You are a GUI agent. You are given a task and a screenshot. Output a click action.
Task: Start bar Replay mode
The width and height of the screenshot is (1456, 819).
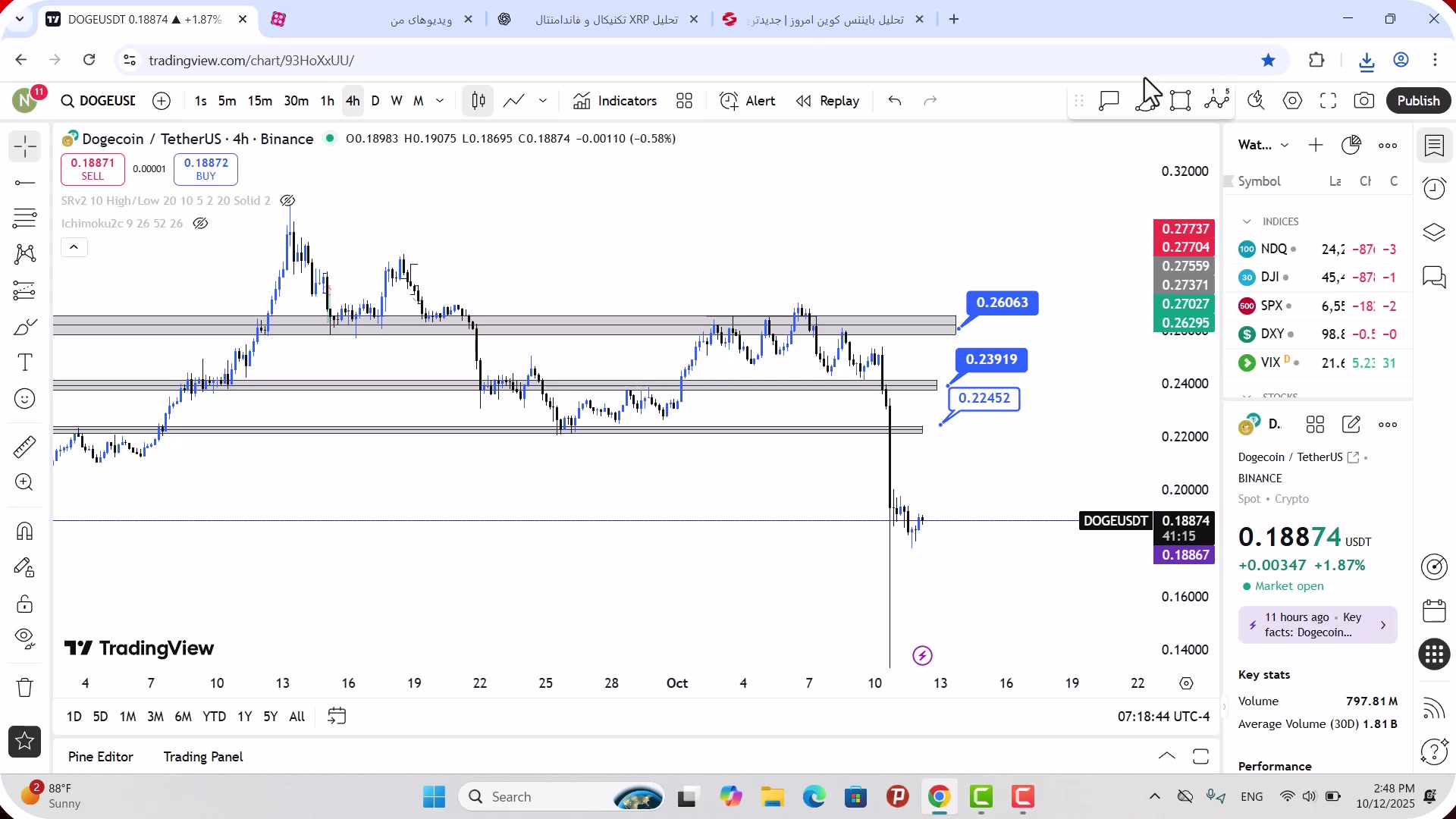pyautogui.click(x=827, y=101)
